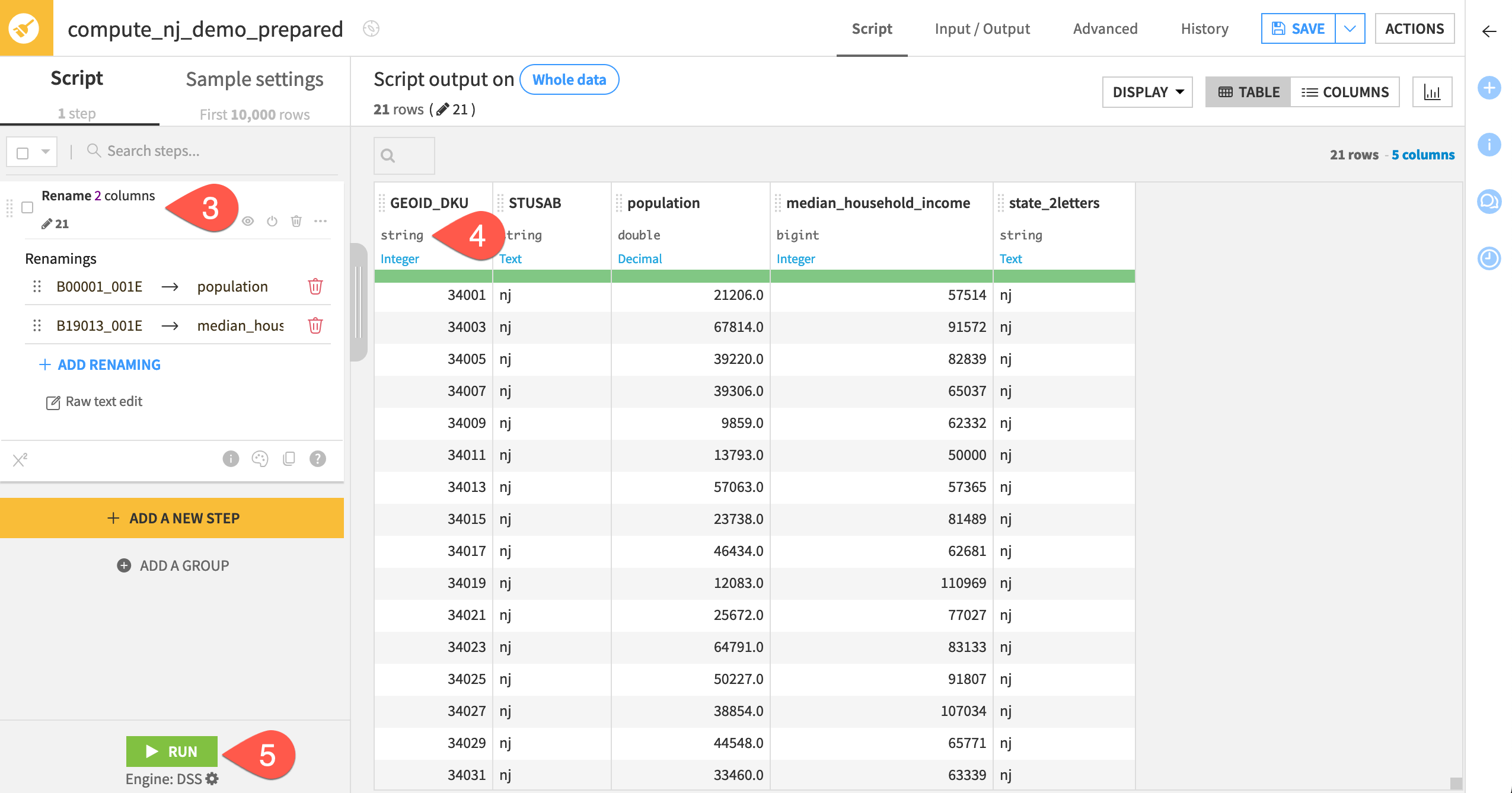Click the 5 columns link
Viewport: 1512px width, 793px height.
tap(1422, 155)
